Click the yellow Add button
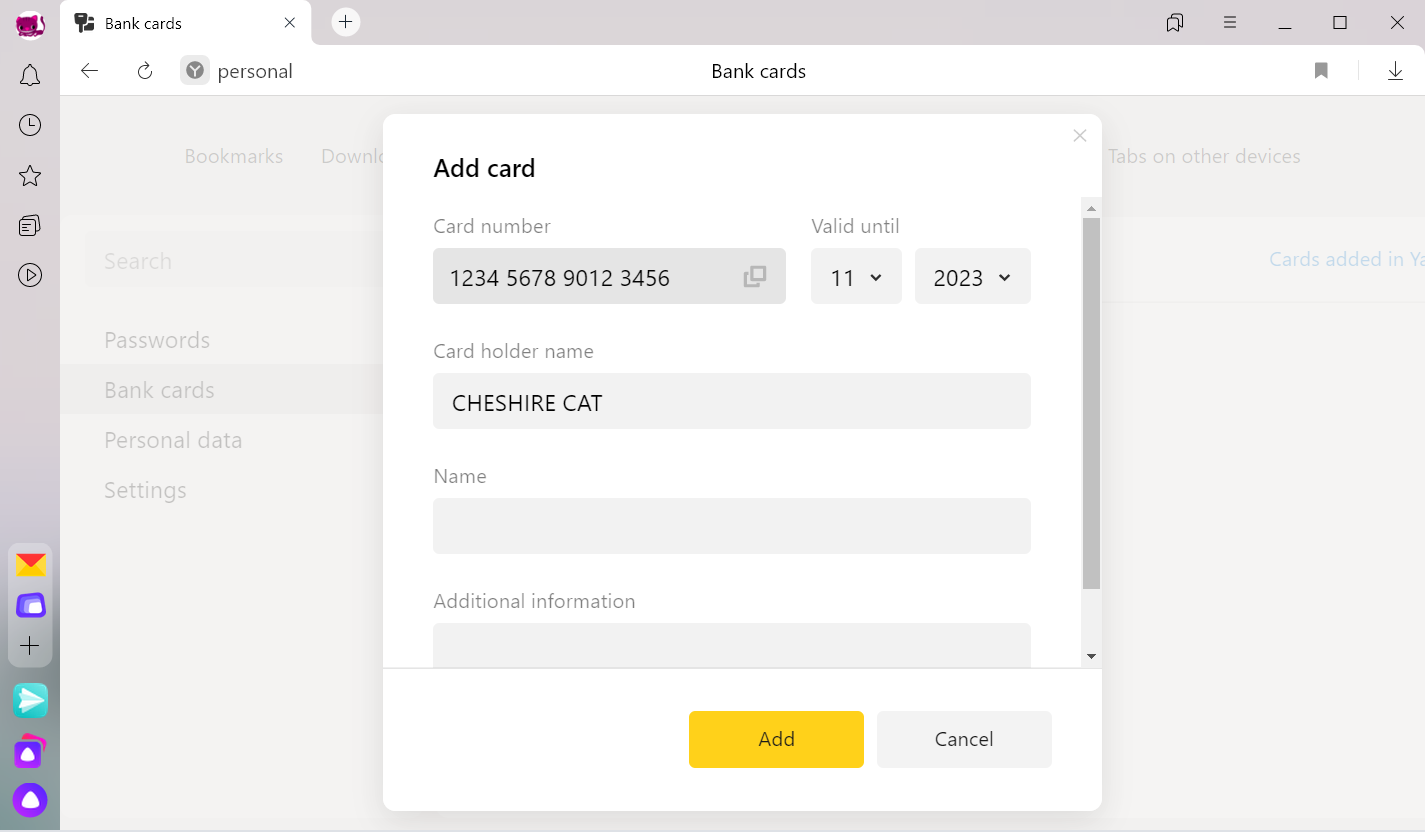 [x=776, y=739]
